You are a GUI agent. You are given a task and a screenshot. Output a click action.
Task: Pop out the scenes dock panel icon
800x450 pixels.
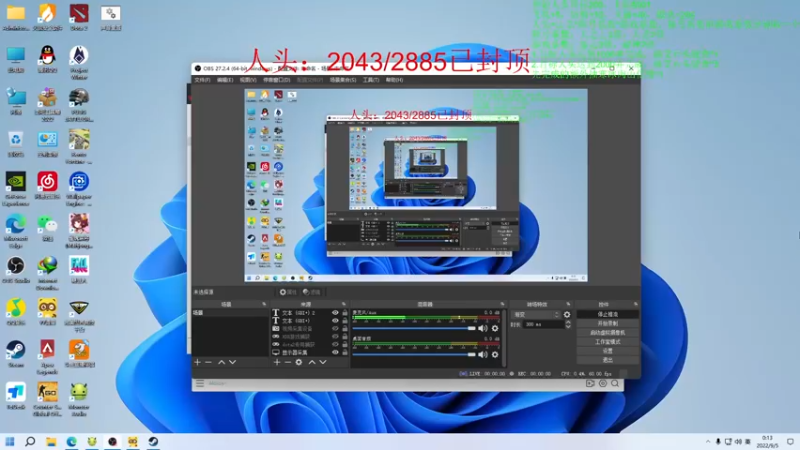[x=264, y=304]
